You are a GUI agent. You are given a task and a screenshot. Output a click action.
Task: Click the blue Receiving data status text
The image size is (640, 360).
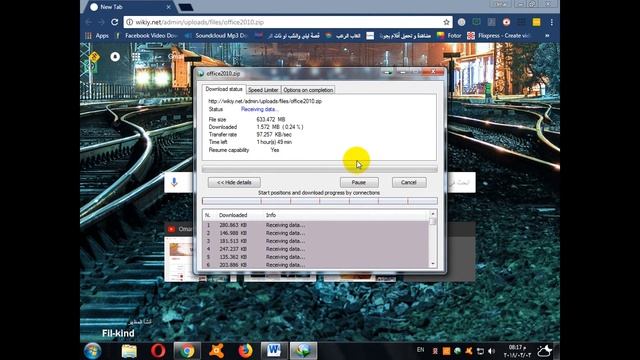pyautogui.click(x=259, y=109)
